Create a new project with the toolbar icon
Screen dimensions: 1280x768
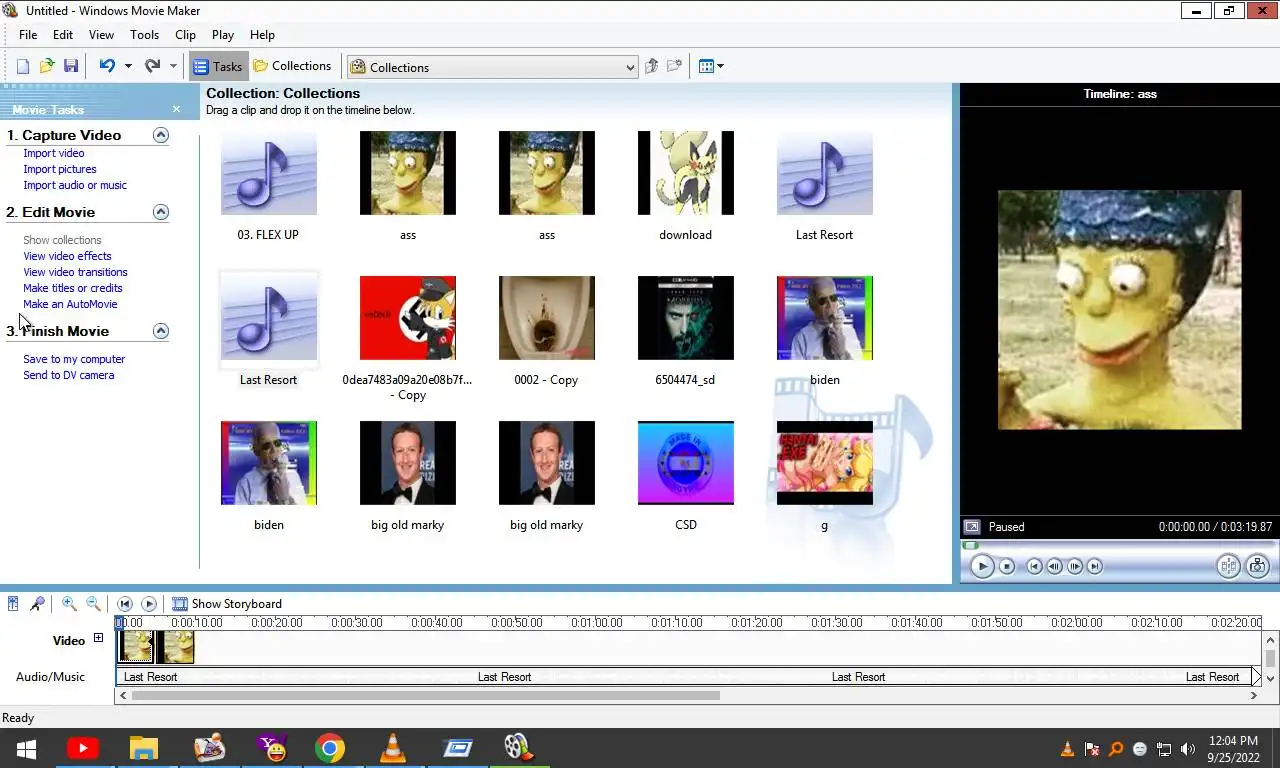coord(22,66)
